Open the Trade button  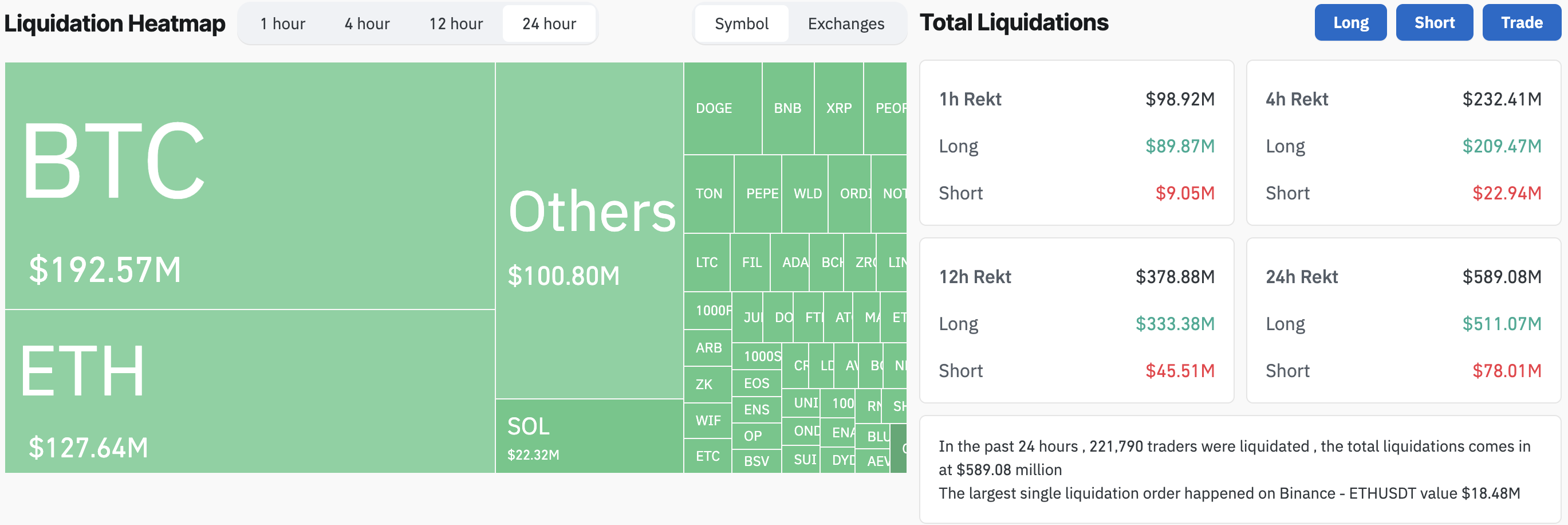point(1521,22)
